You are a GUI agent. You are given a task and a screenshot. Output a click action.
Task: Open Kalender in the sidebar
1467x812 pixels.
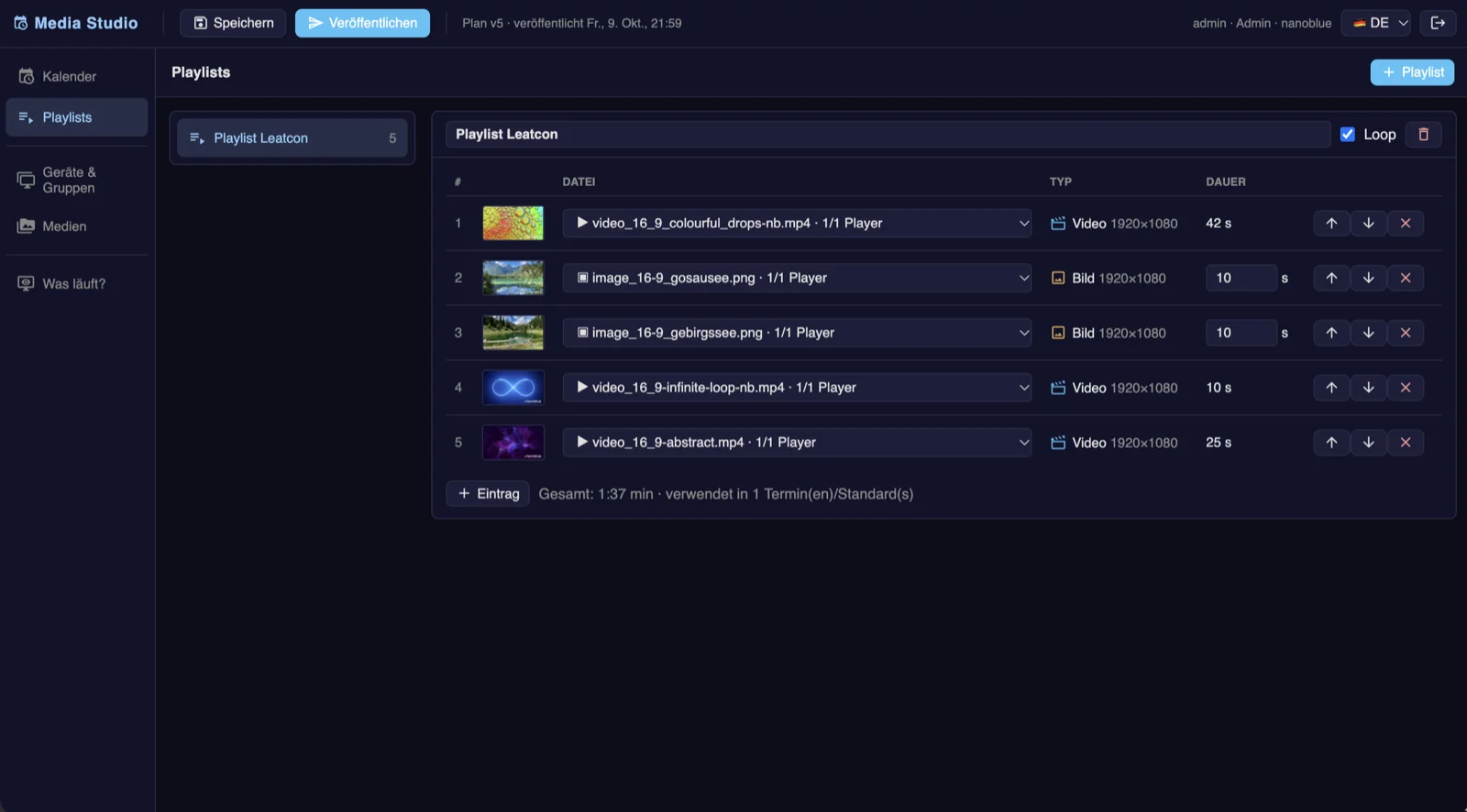[77, 76]
